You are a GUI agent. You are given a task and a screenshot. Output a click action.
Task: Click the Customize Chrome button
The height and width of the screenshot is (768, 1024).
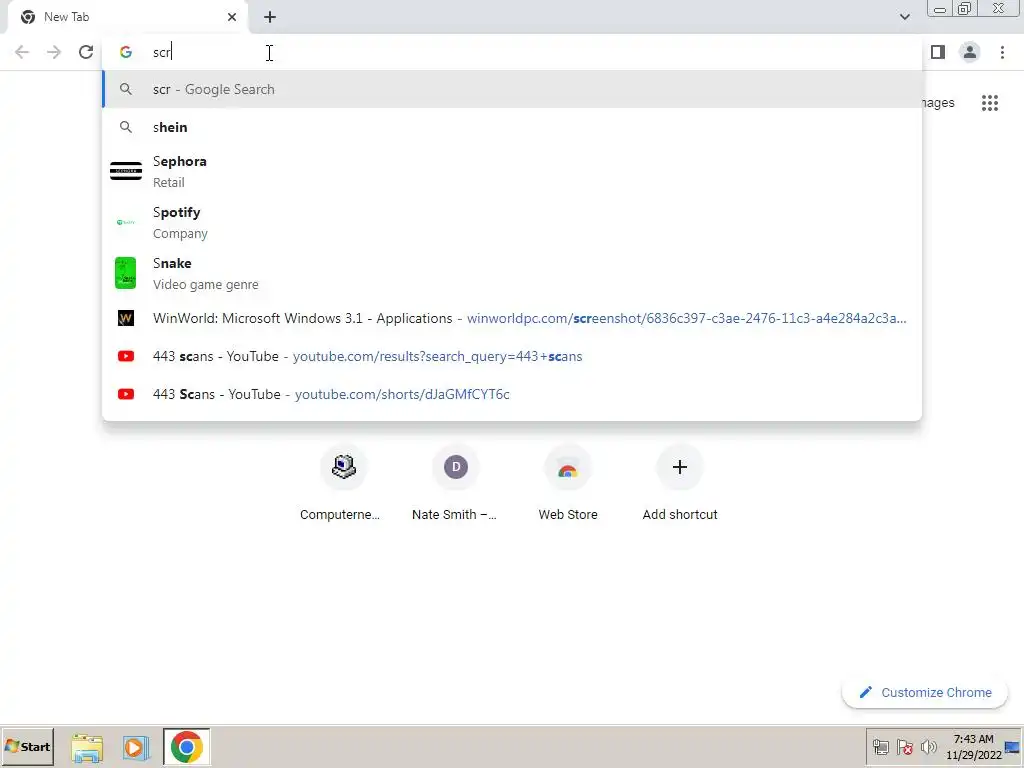925,692
